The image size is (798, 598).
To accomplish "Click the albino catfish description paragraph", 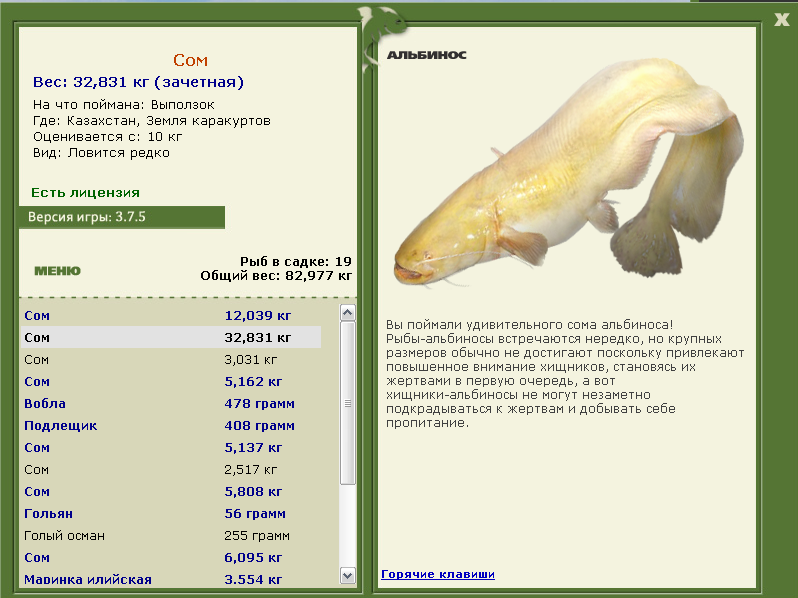I will coord(565,374).
